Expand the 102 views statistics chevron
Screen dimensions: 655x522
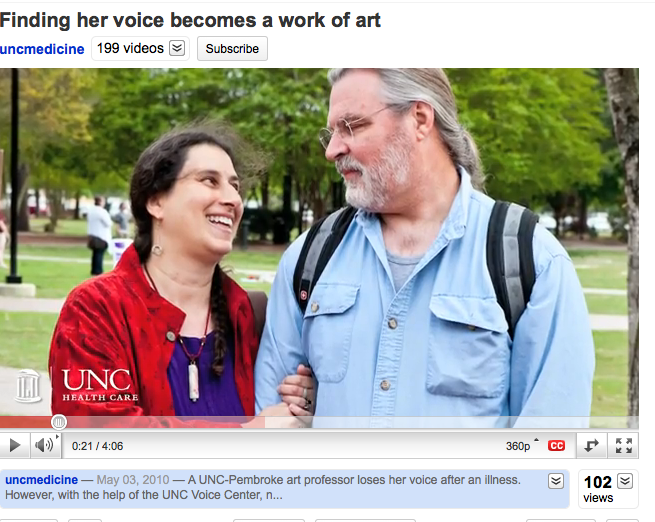(625, 481)
